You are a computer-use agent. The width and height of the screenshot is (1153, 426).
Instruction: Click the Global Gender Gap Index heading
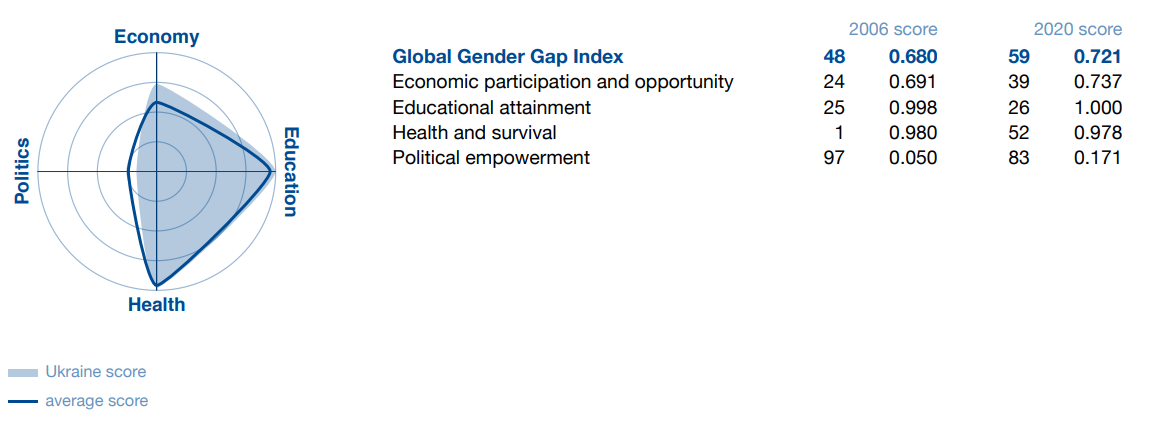tap(508, 57)
